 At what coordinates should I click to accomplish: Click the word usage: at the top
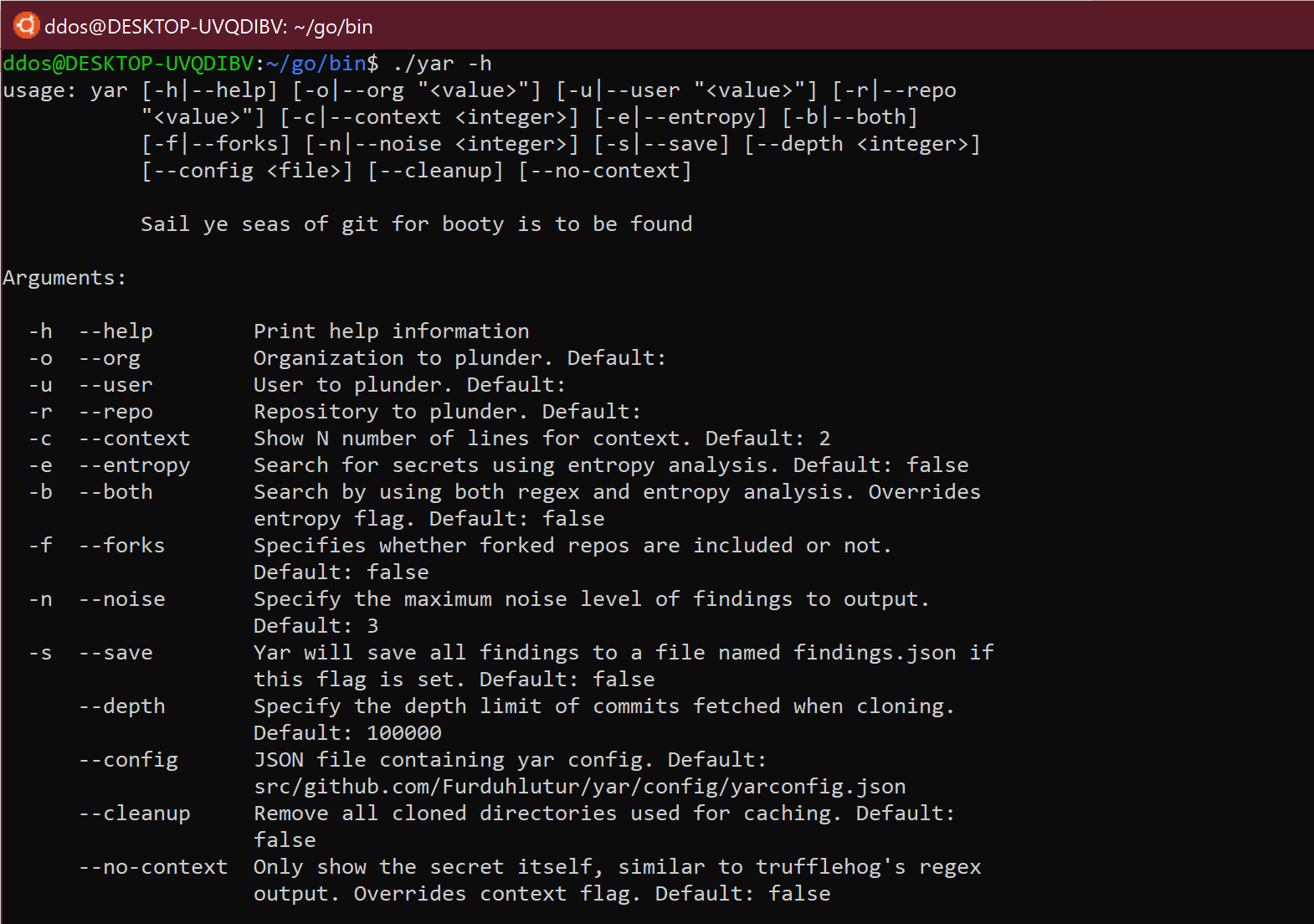(x=40, y=90)
